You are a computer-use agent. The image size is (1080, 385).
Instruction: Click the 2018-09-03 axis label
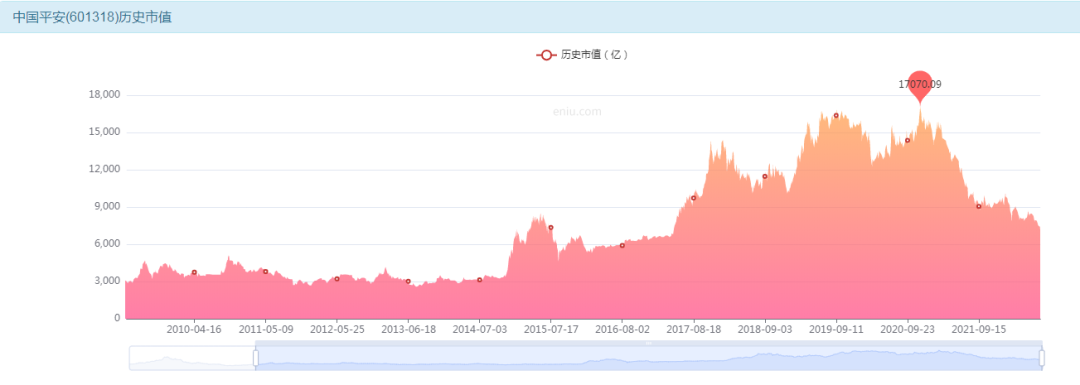(x=765, y=330)
